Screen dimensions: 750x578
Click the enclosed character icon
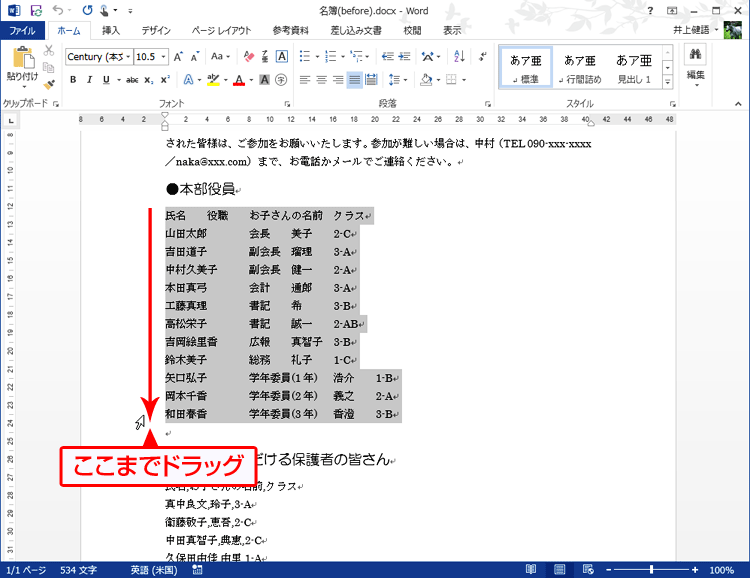tap(281, 80)
